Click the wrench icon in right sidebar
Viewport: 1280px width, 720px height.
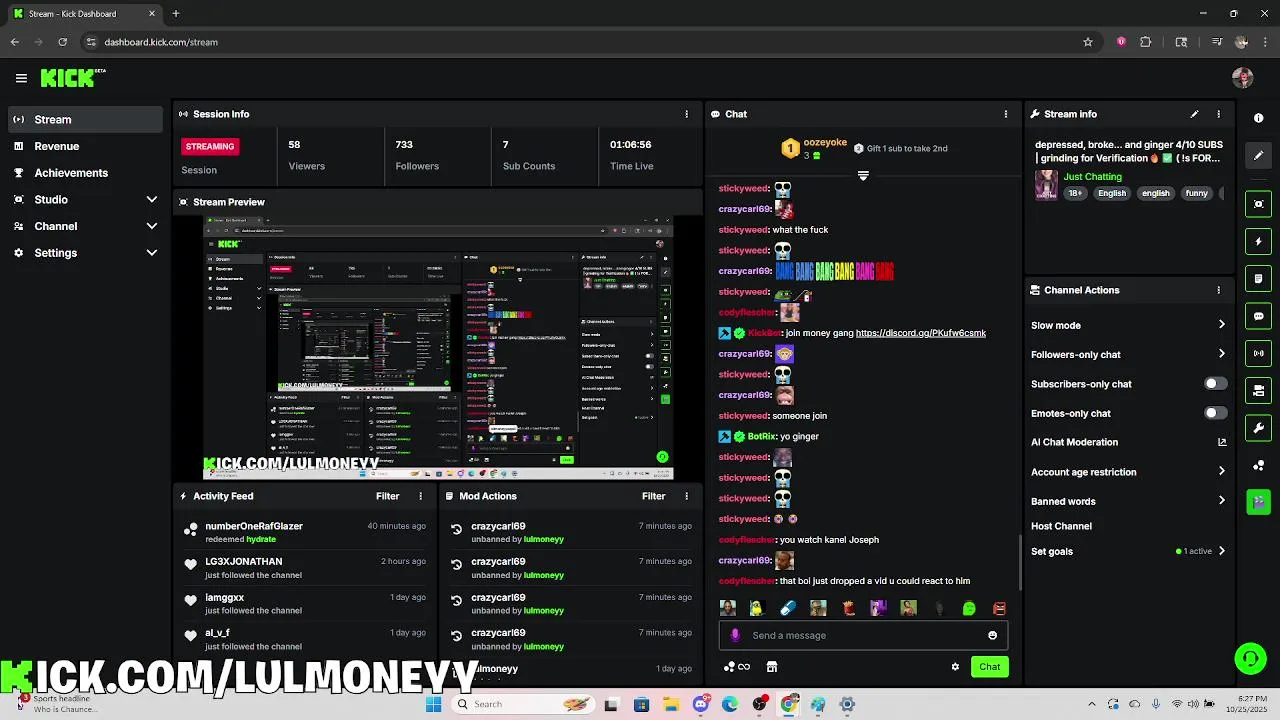1258,428
